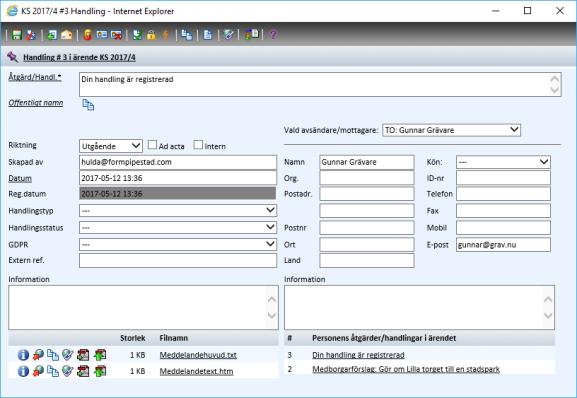Screen dimensions: 577x398
Task: Click the Postnr input field
Action: (x=367, y=228)
